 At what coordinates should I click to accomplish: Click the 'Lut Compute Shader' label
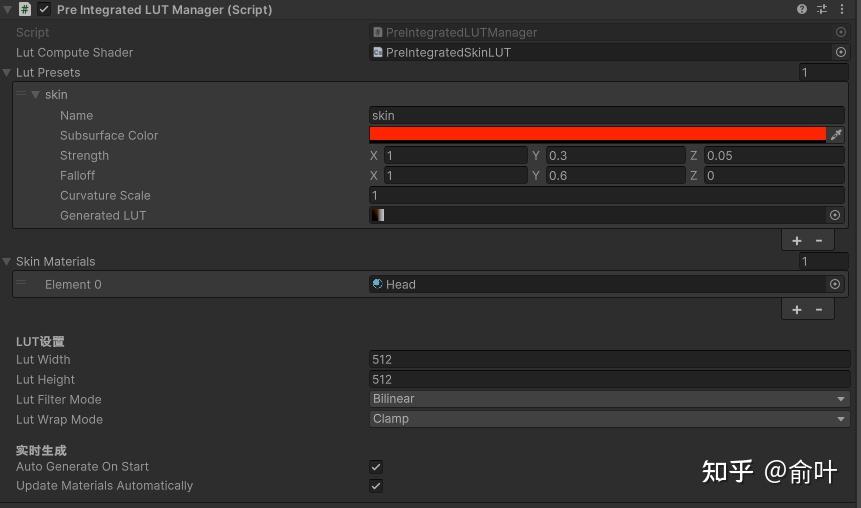tap(74, 53)
